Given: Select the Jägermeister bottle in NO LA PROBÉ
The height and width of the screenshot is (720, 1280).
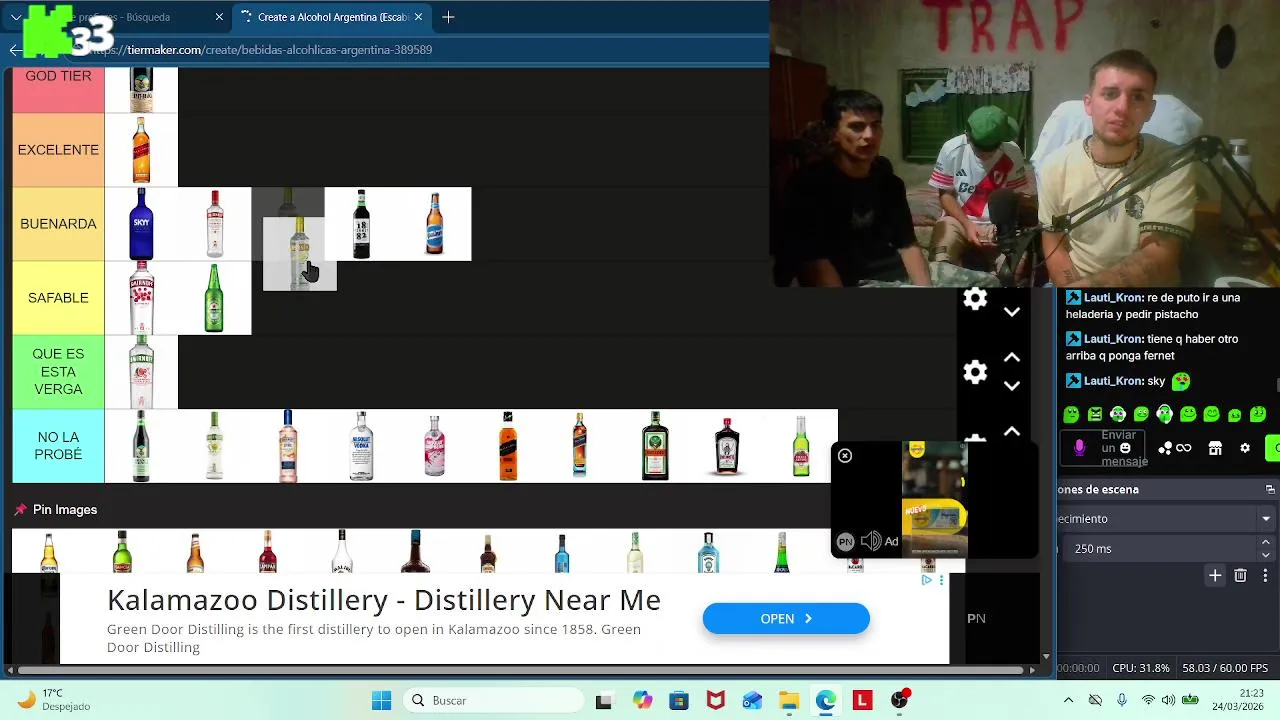Looking at the screenshot, I should (655, 446).
